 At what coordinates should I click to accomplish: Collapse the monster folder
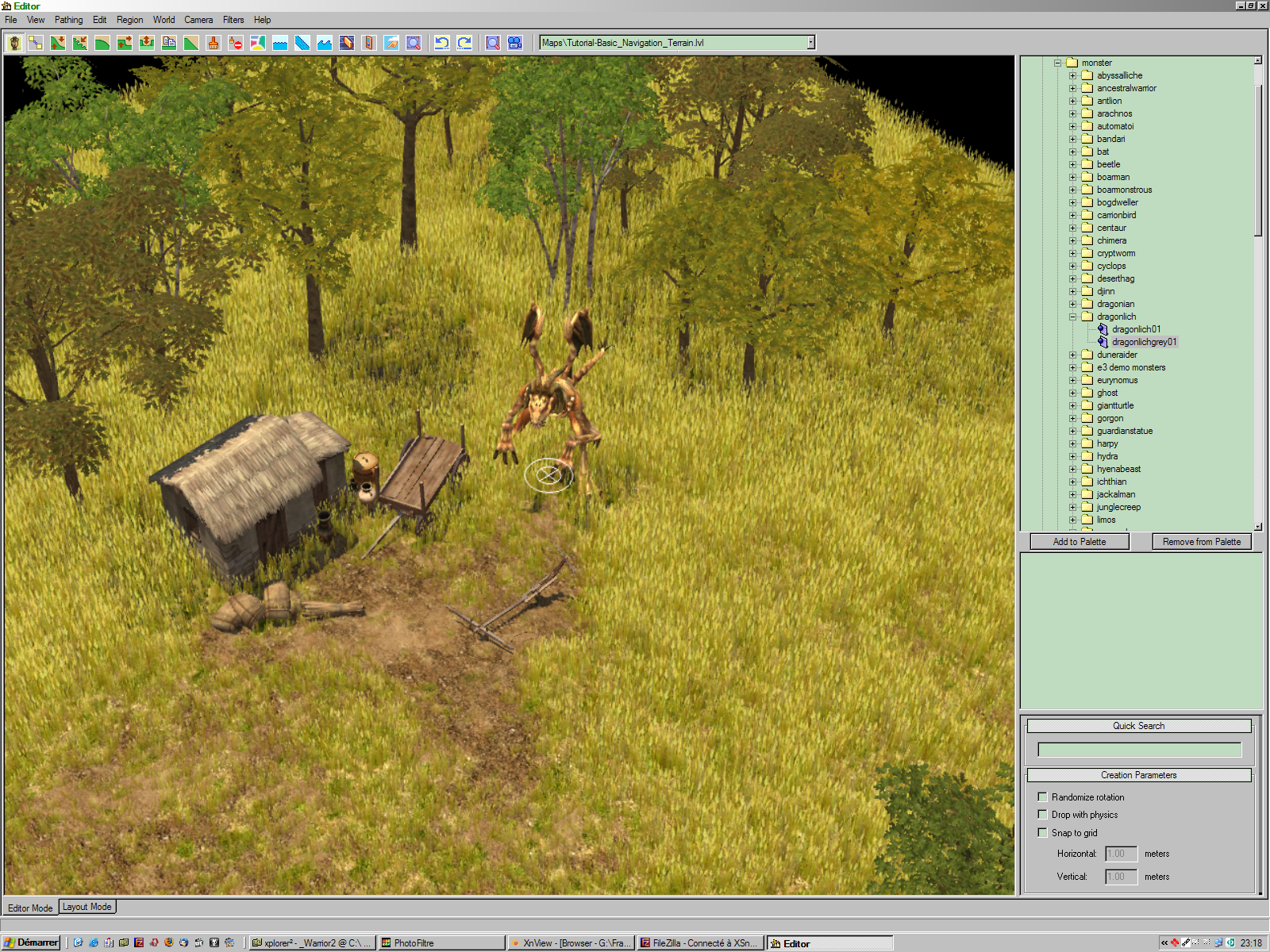point(1057,63)
